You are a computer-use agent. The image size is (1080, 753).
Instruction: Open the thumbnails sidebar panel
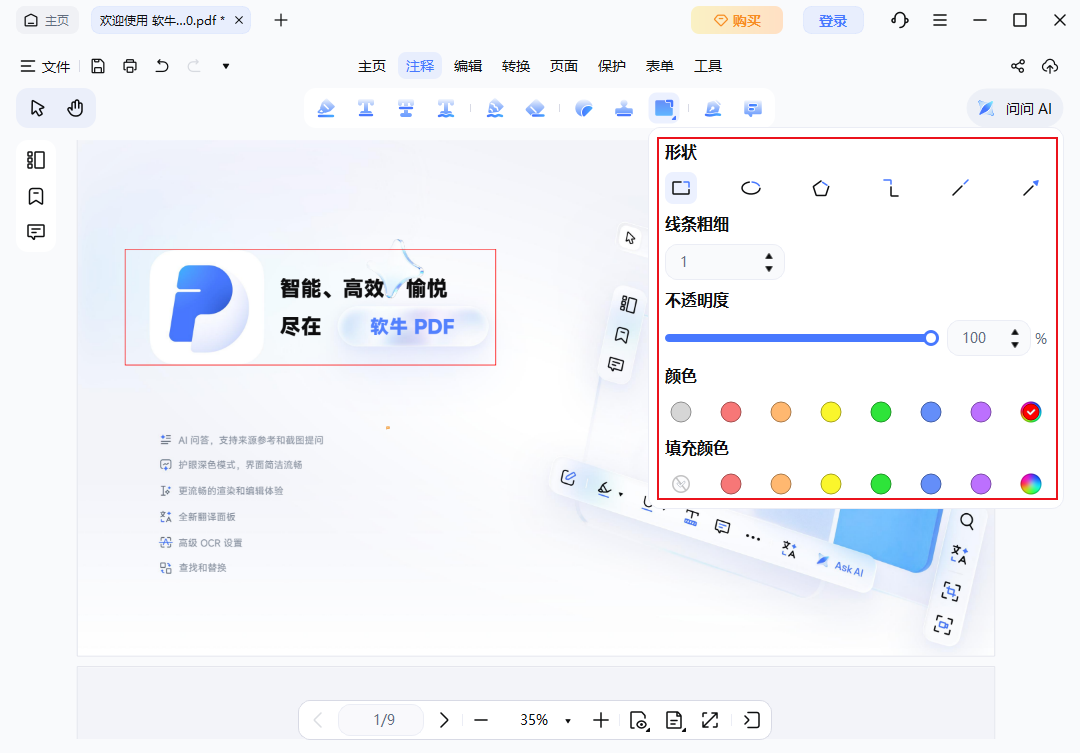[x=36, y=160]
